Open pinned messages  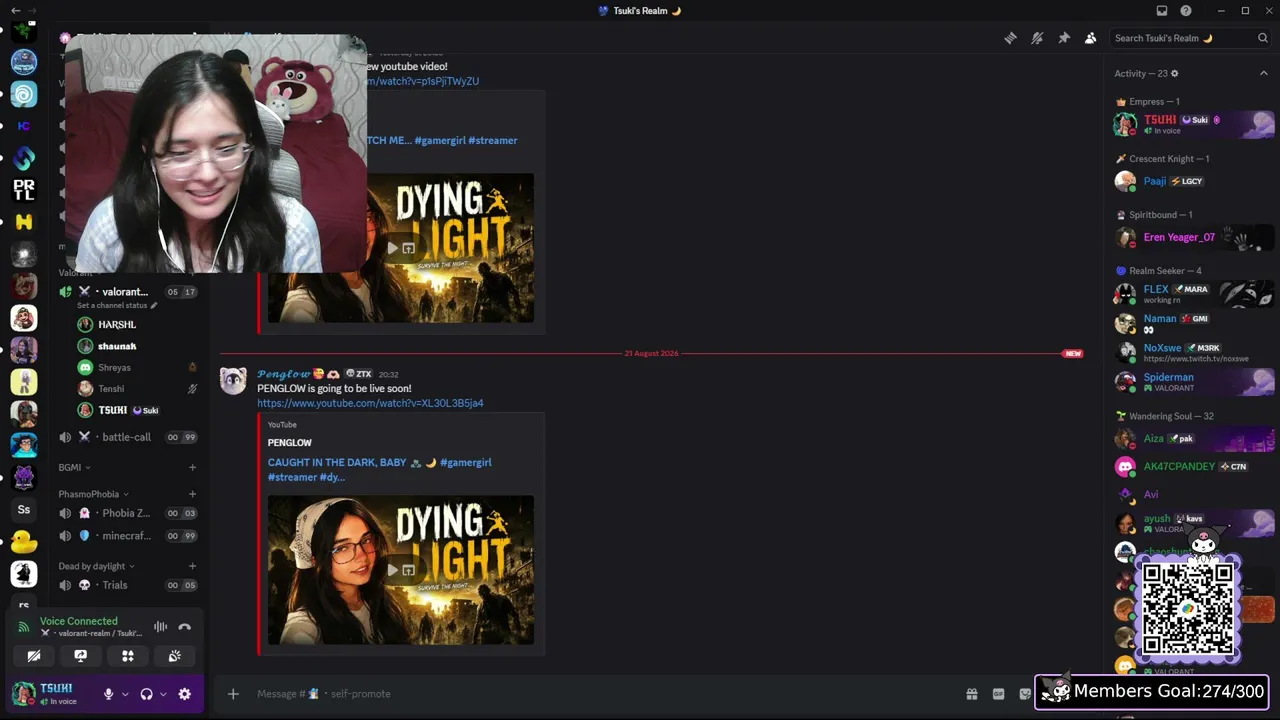coord(1064,38)
